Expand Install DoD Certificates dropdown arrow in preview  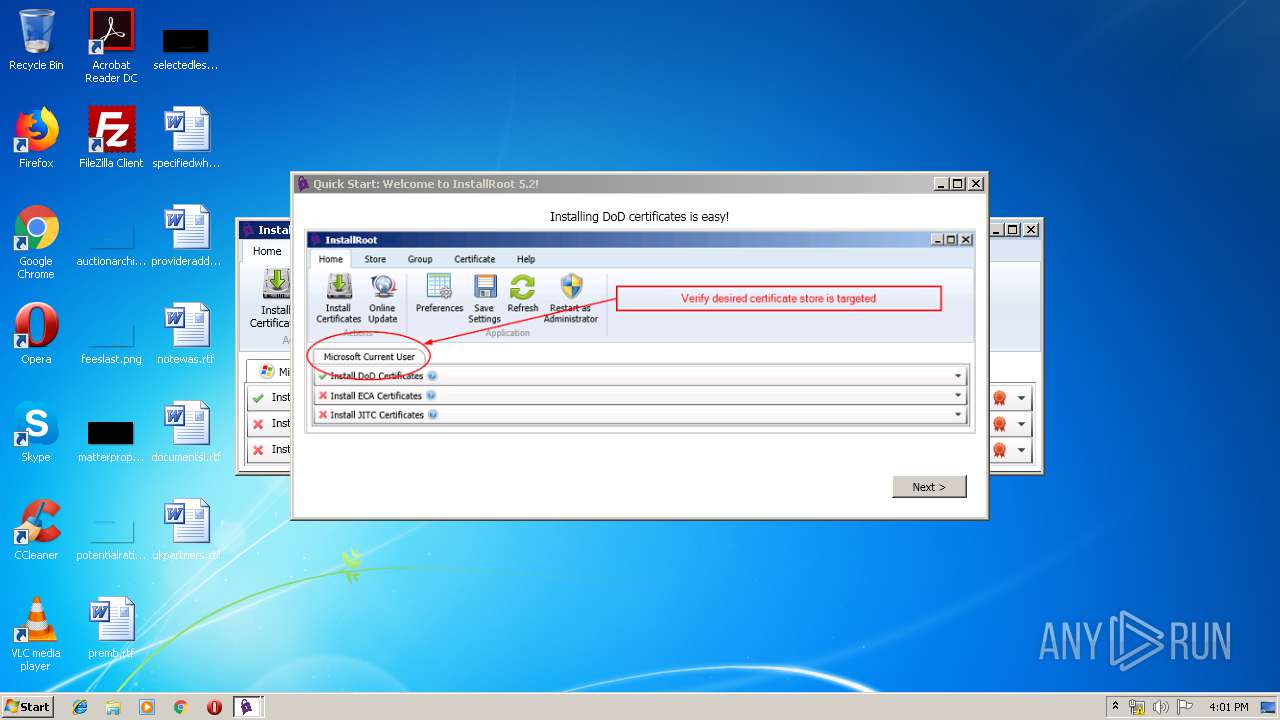click(958, 377)
